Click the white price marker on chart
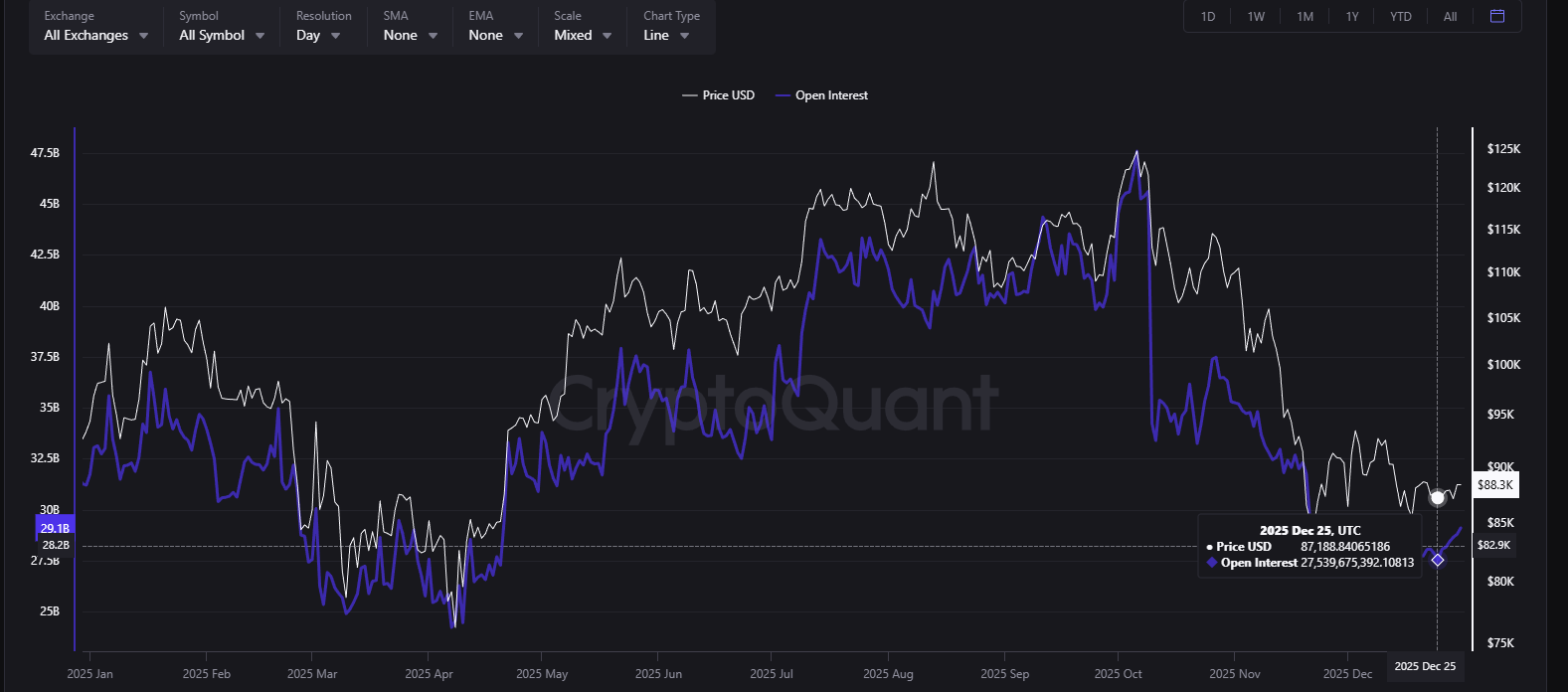This screenshot has height=692, width=1568. 1437,497
